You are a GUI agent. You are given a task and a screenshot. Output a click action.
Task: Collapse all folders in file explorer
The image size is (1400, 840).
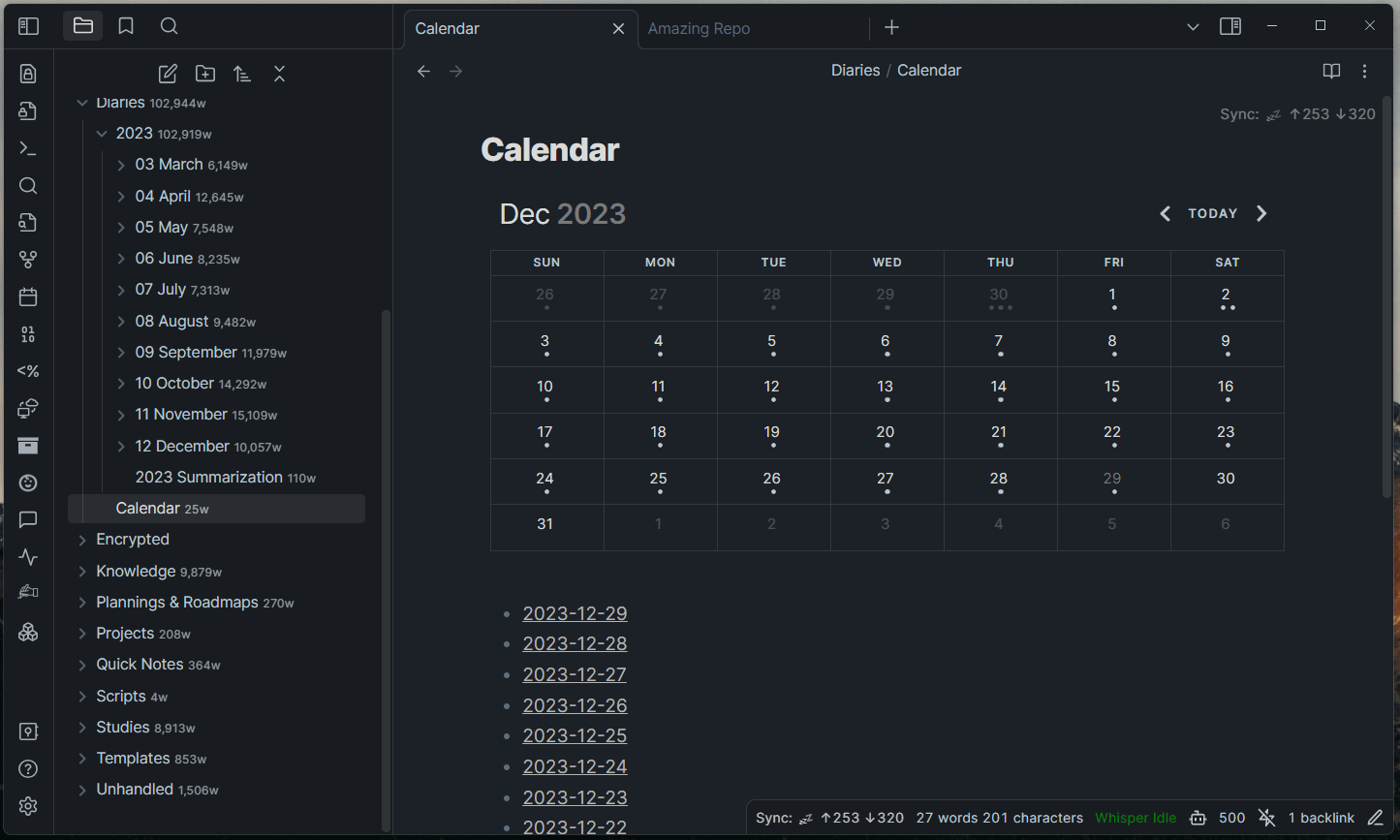(x=279, y=74)
